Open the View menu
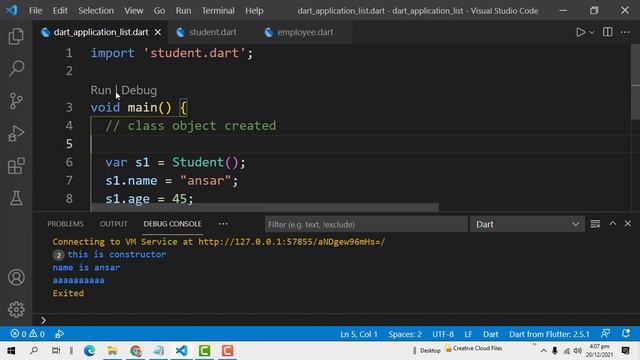The image size is (640, 360). coord(133,11)
